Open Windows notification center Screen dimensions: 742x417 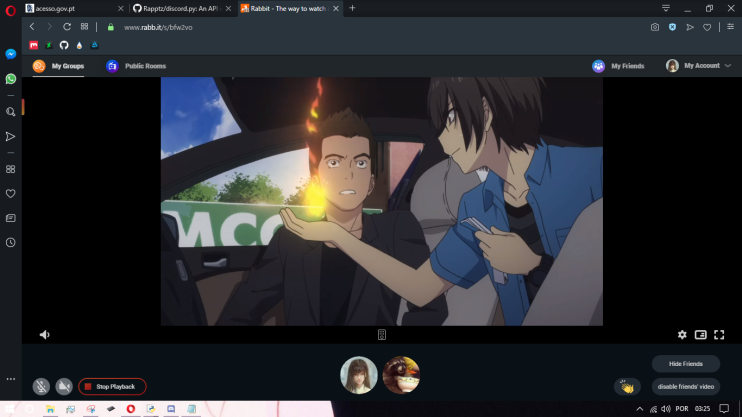(x=724, y=409)
